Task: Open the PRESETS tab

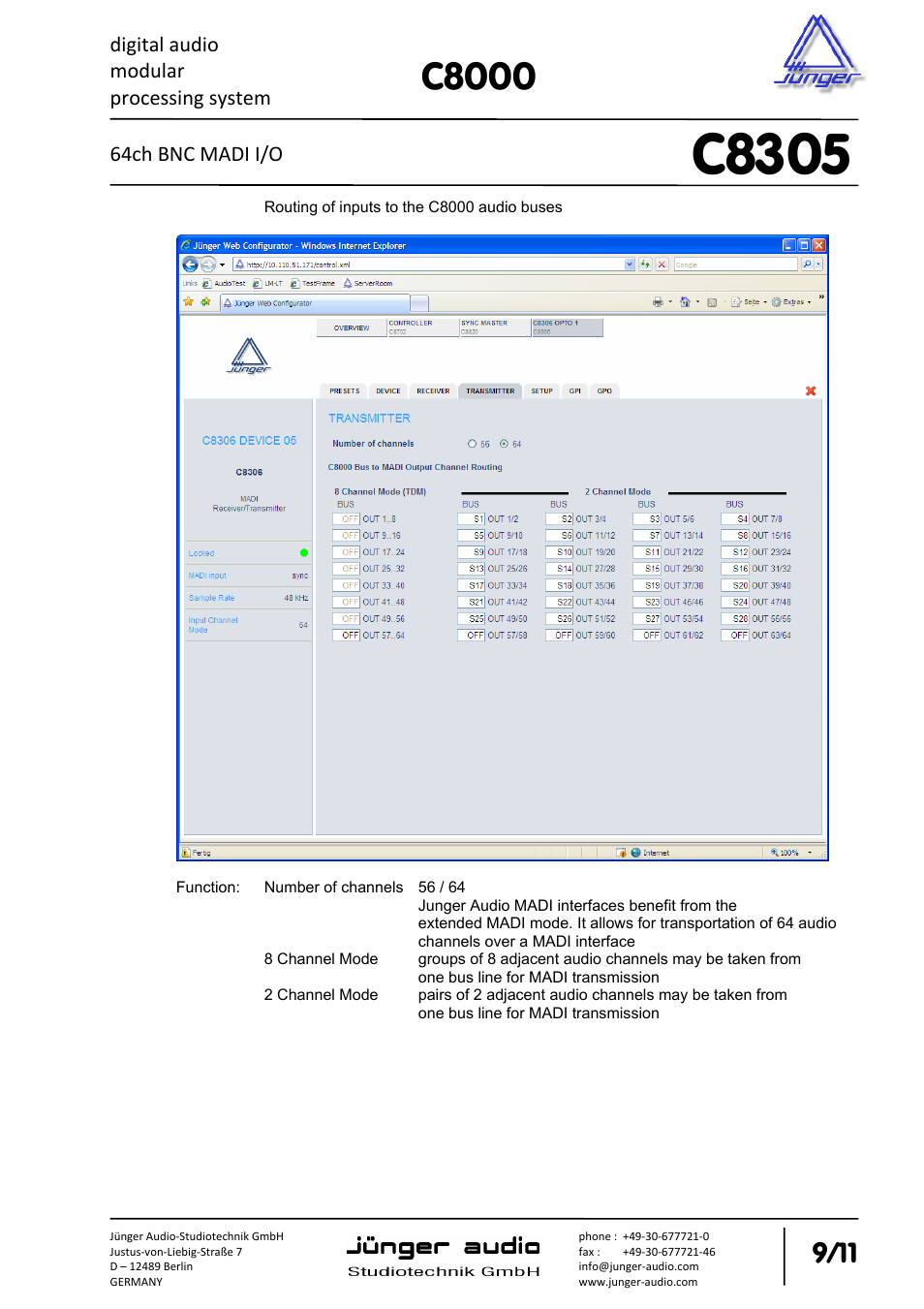Action: click(x=344, y=391)
